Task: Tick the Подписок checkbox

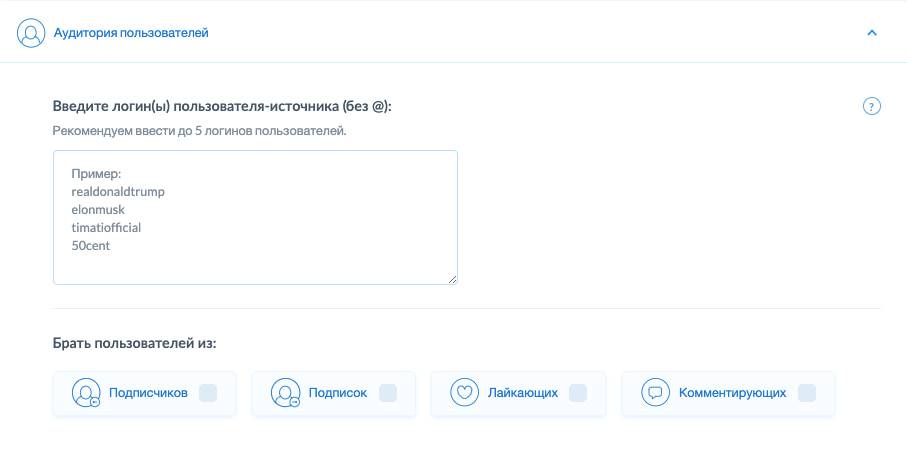Action: (x=388, y=393)
